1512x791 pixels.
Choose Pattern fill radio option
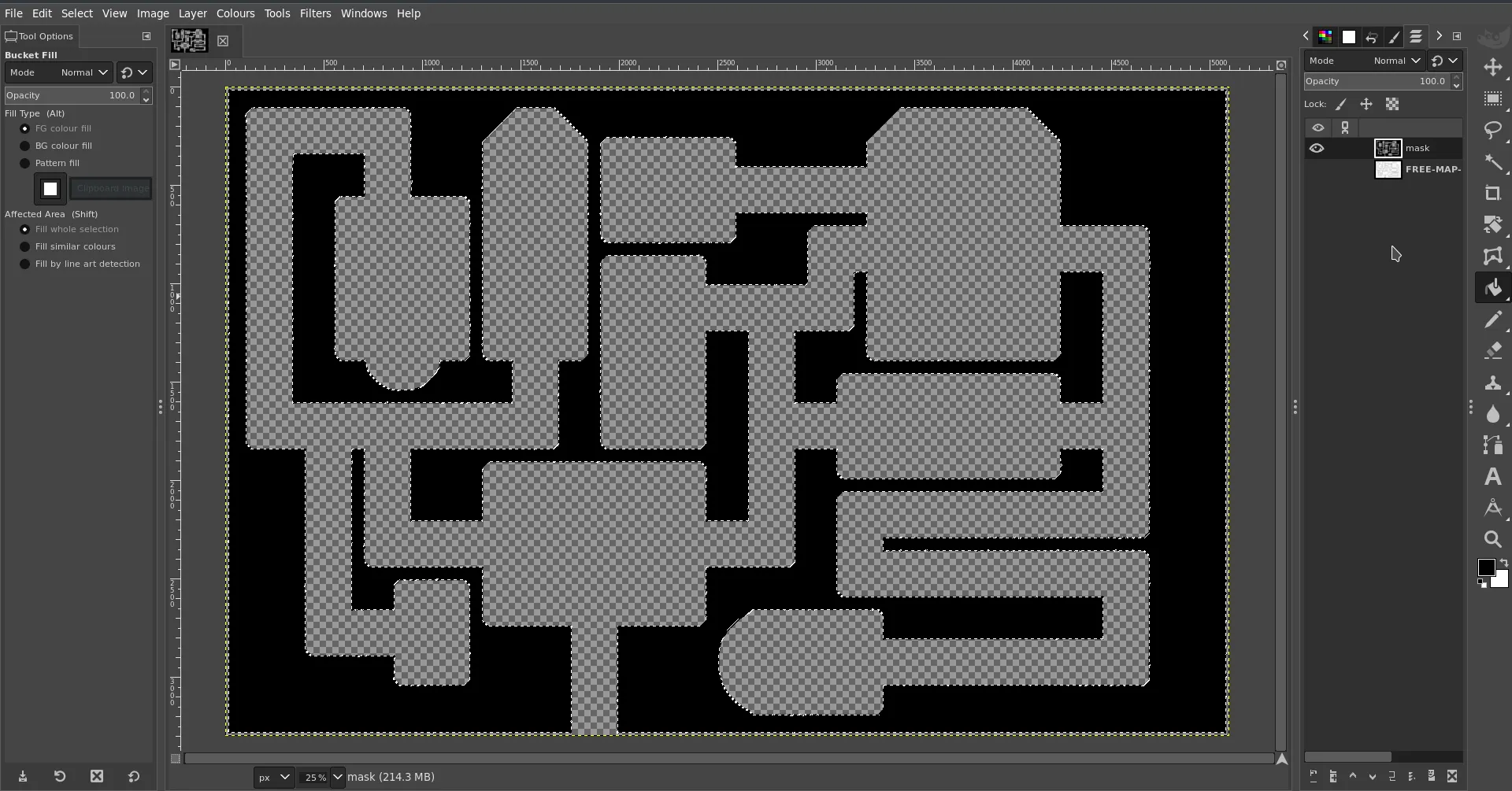(x=25, y=163)
